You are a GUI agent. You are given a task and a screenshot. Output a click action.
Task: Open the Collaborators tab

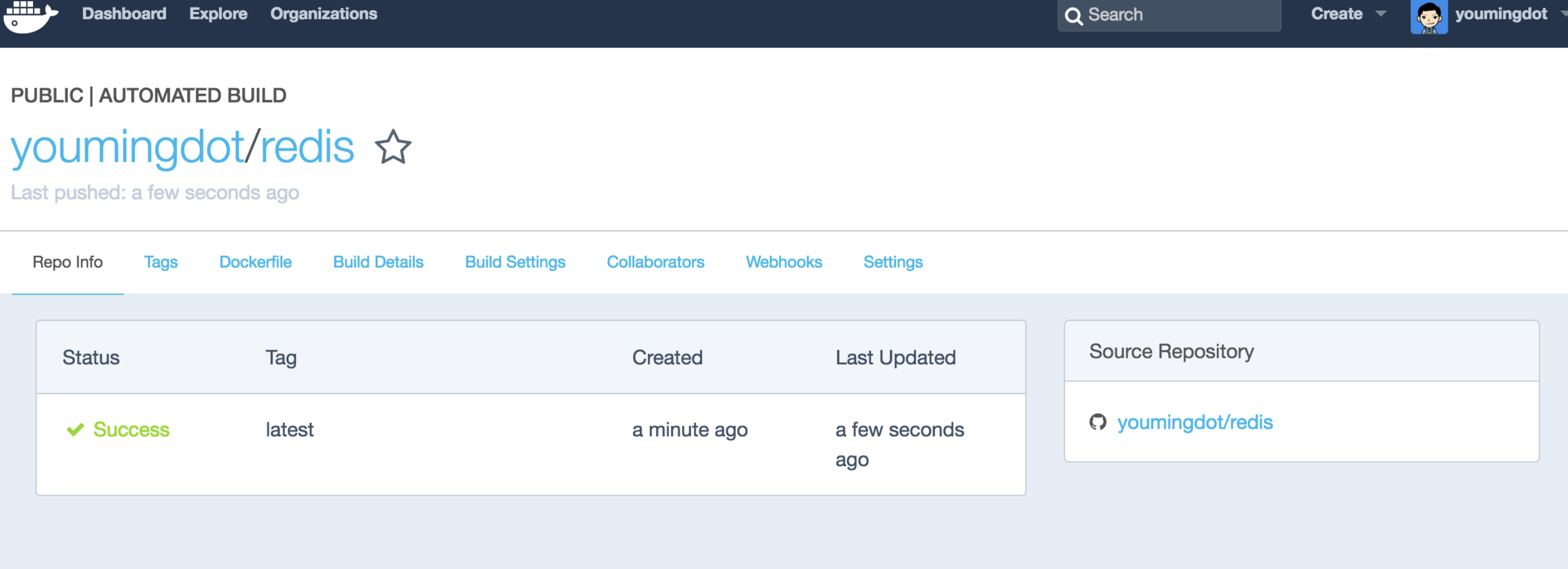[655, 262]
